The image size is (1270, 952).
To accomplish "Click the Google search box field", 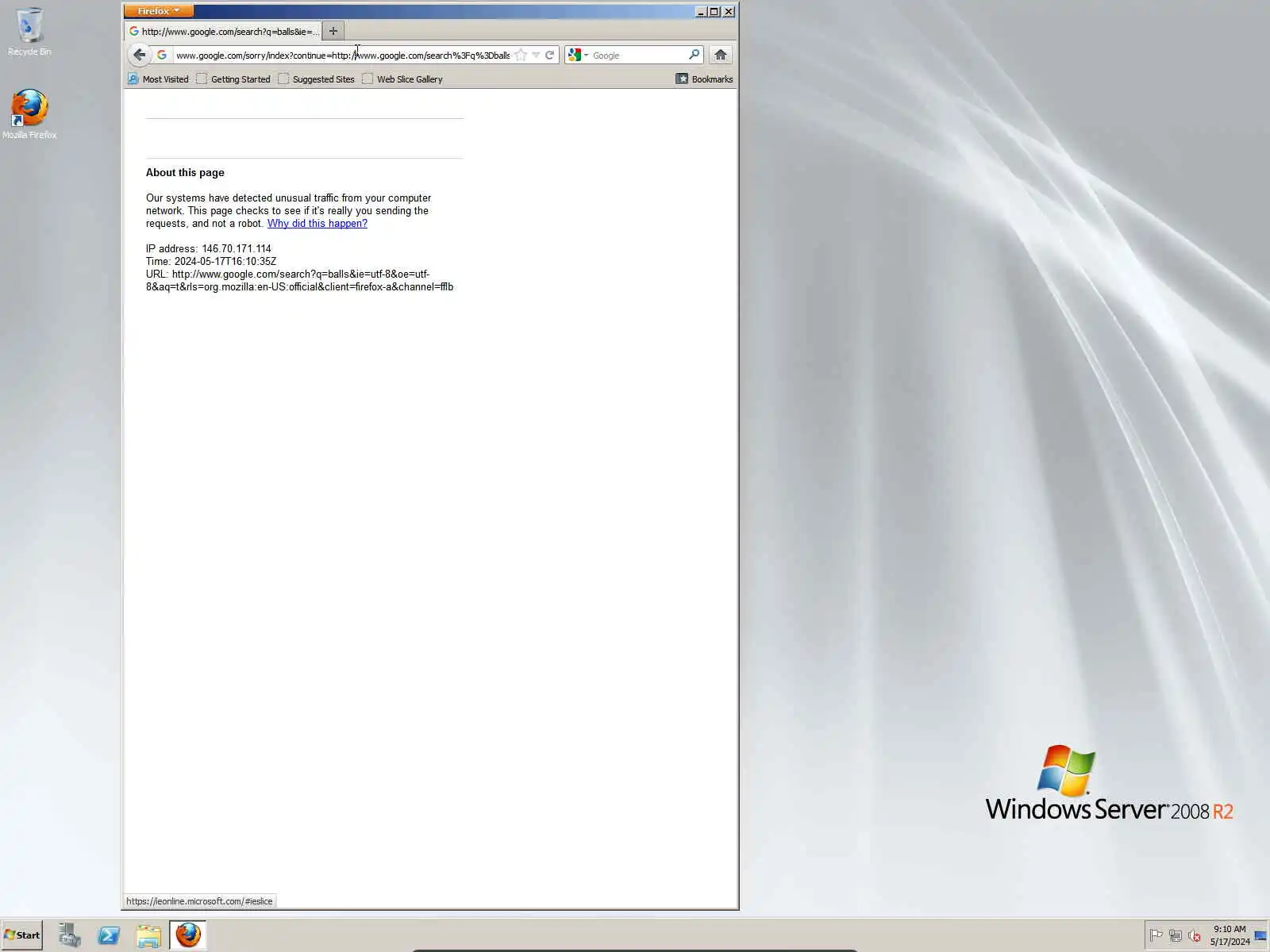I will tap(638, 56).
